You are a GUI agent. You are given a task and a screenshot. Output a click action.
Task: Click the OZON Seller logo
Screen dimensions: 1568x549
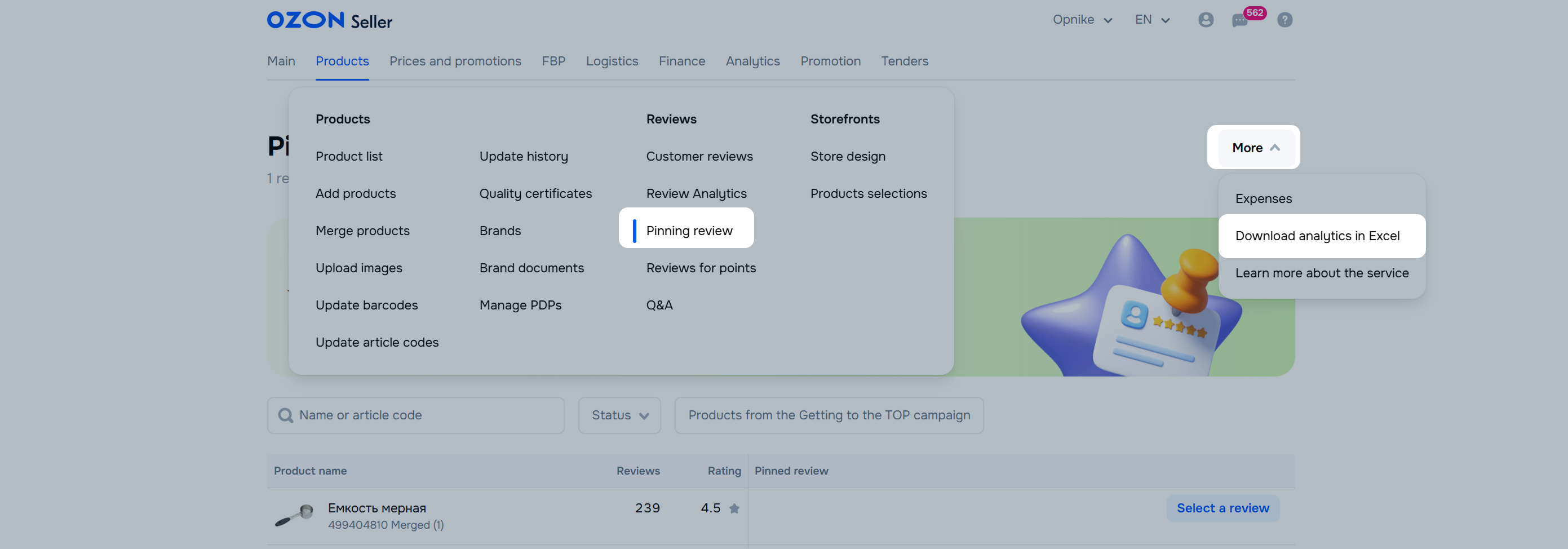329,20
